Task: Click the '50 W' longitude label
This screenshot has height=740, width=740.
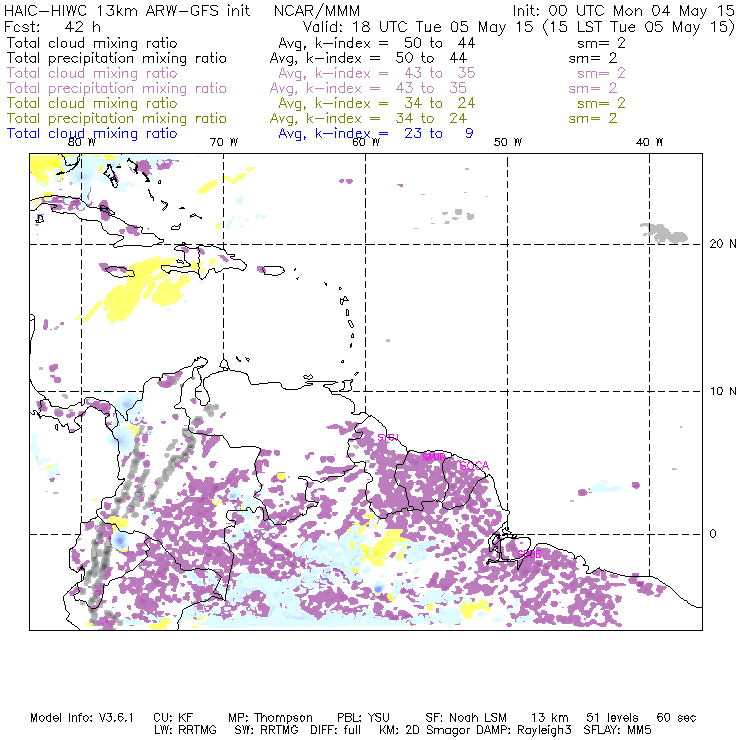Action: tap(508, 142)
